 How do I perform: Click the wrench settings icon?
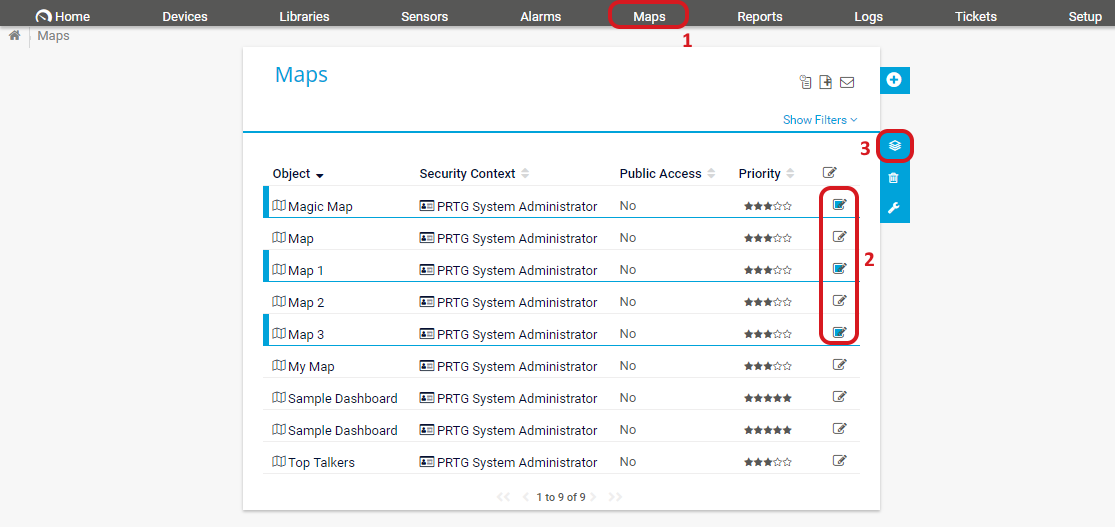[894, 208]
